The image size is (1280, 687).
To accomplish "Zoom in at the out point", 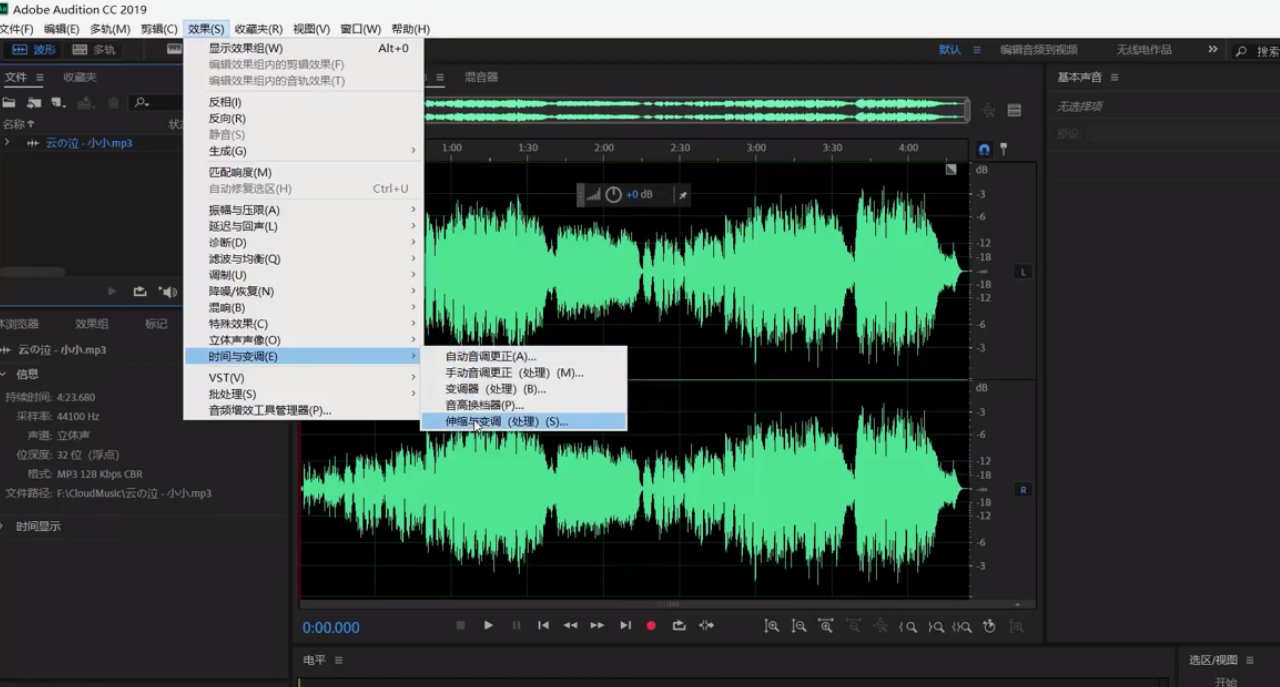I will [x=935, y=626].
